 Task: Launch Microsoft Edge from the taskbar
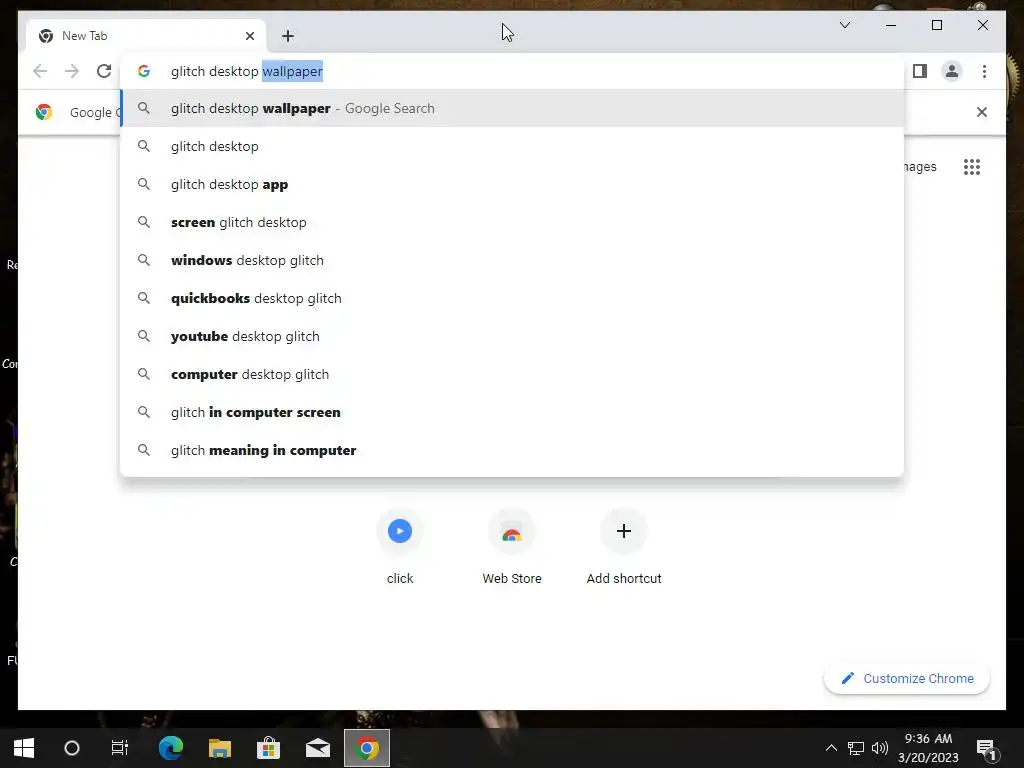click(171, 748)
